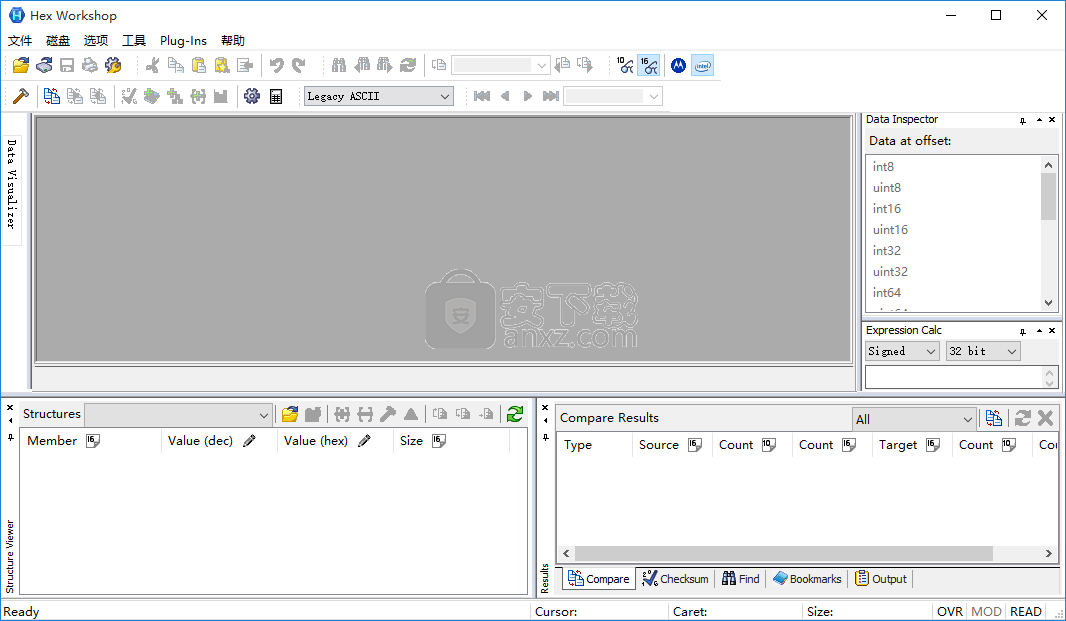The width and height of the screenshot is (1066, 621).
Task: Pin the Data Inspector panel
Action: [1022, 120]
